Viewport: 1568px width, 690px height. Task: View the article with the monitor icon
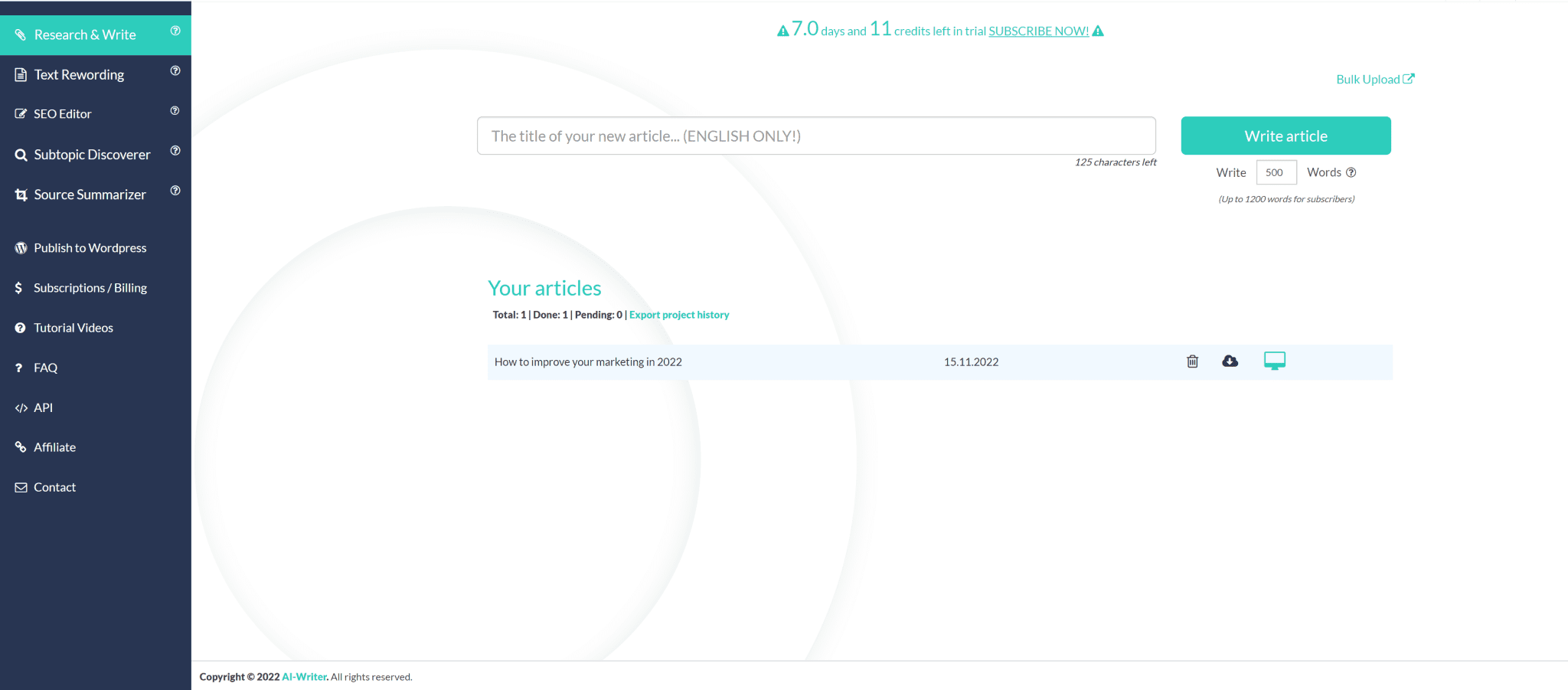[1274, 361]
